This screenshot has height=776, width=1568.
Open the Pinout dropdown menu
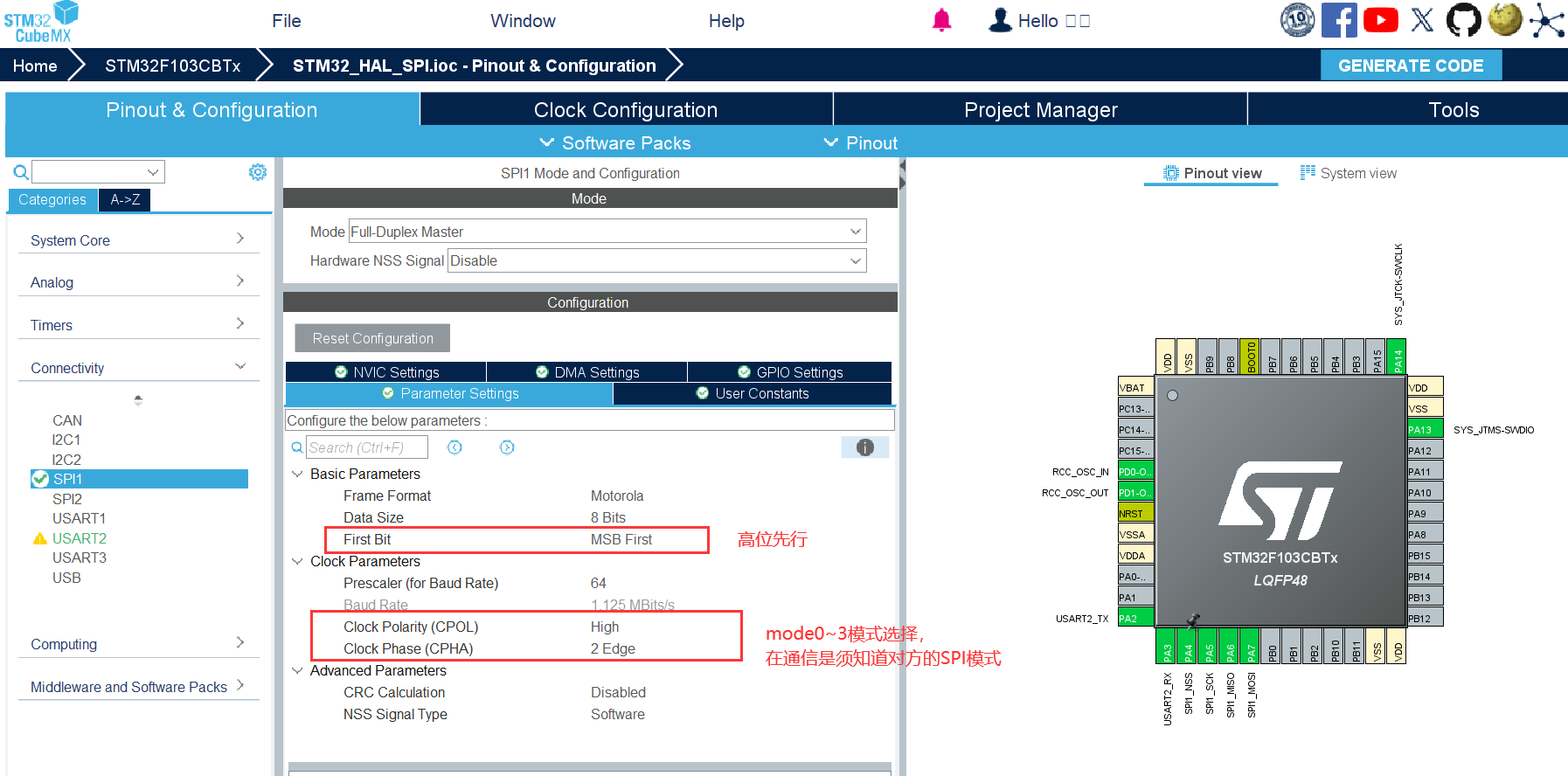point(861,142)
